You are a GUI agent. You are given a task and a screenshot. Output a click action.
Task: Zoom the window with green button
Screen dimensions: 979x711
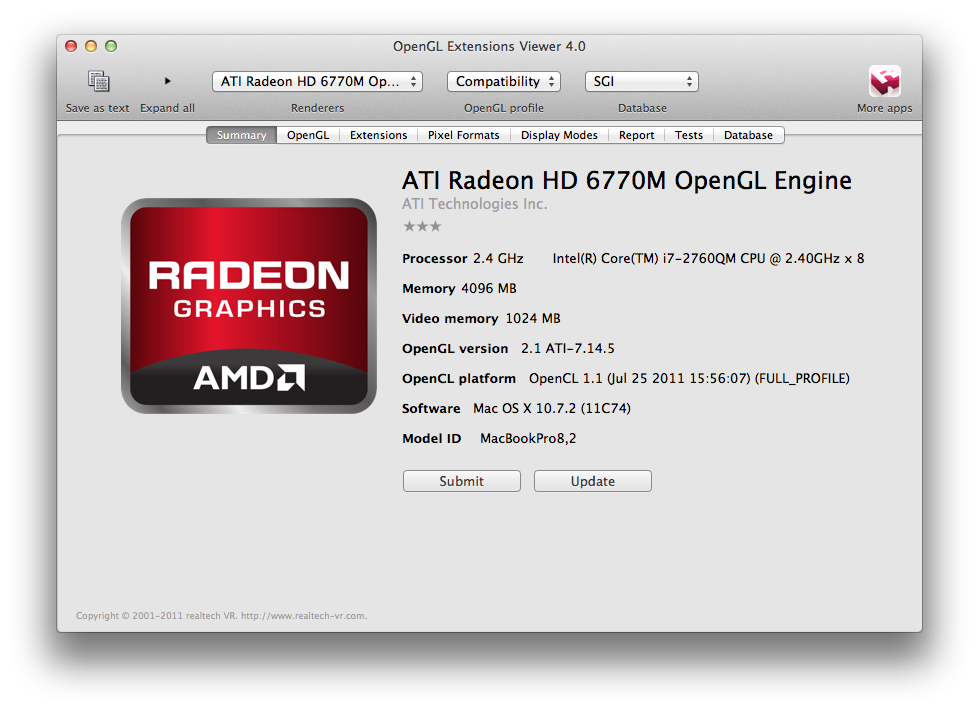click(111, 46)
